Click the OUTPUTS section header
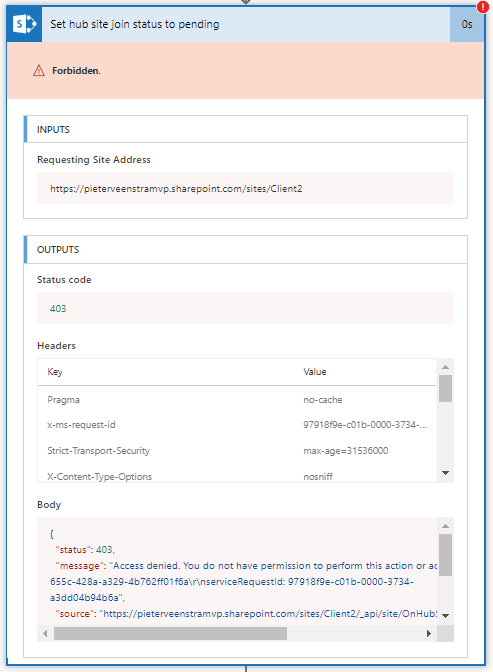This screenshot has height=672, width=493. (246, 249)
